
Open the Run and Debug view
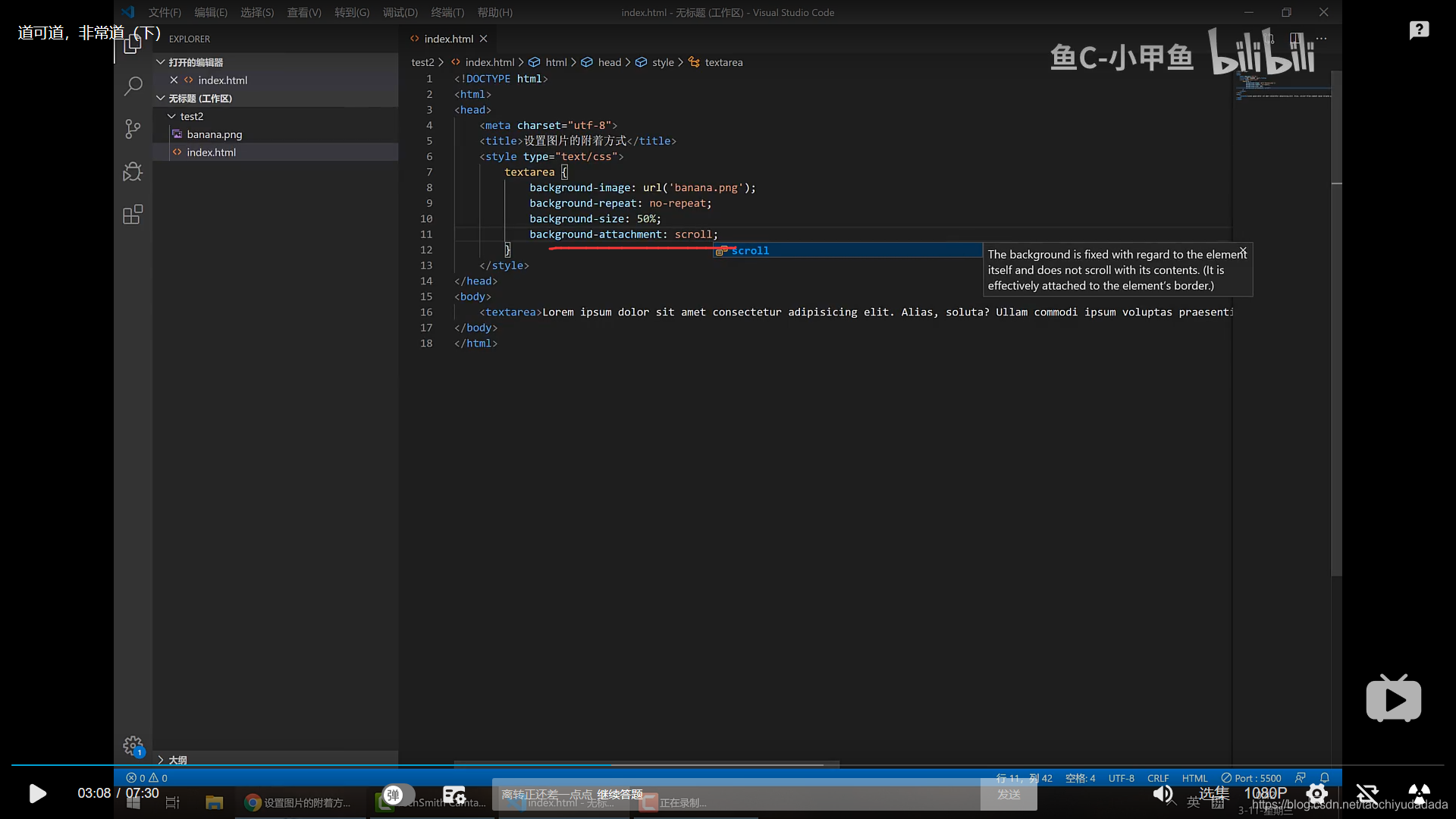[133, 172]
